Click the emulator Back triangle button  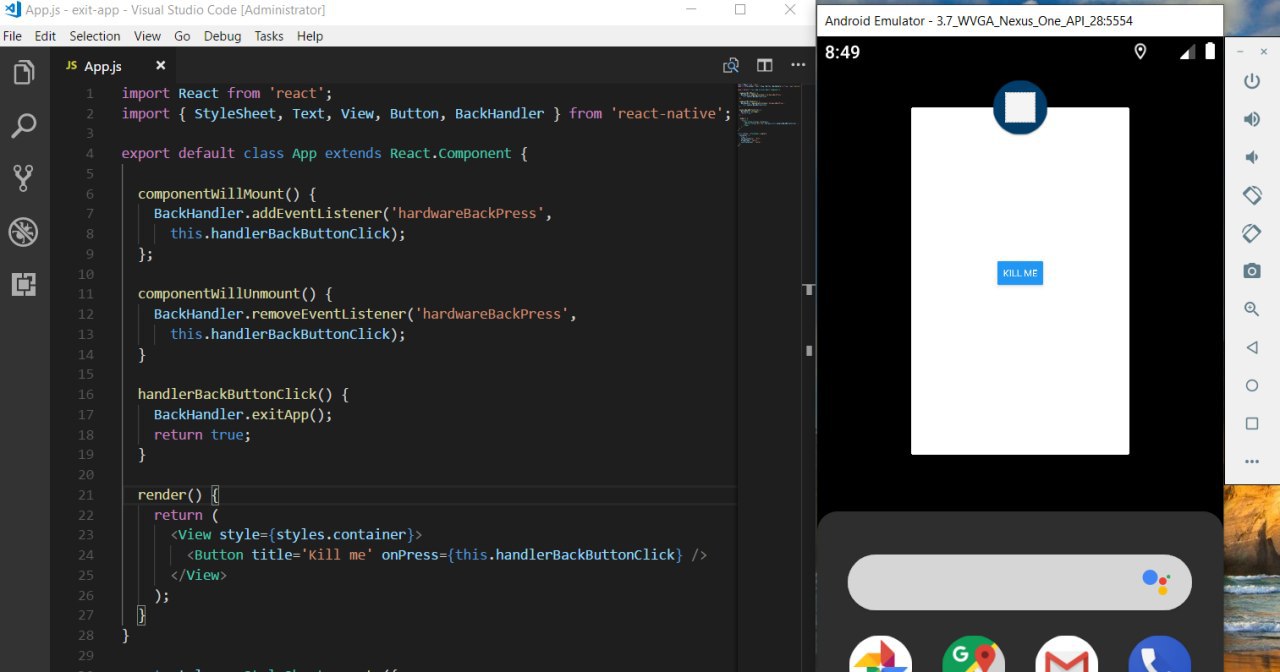coord(1251,347)
